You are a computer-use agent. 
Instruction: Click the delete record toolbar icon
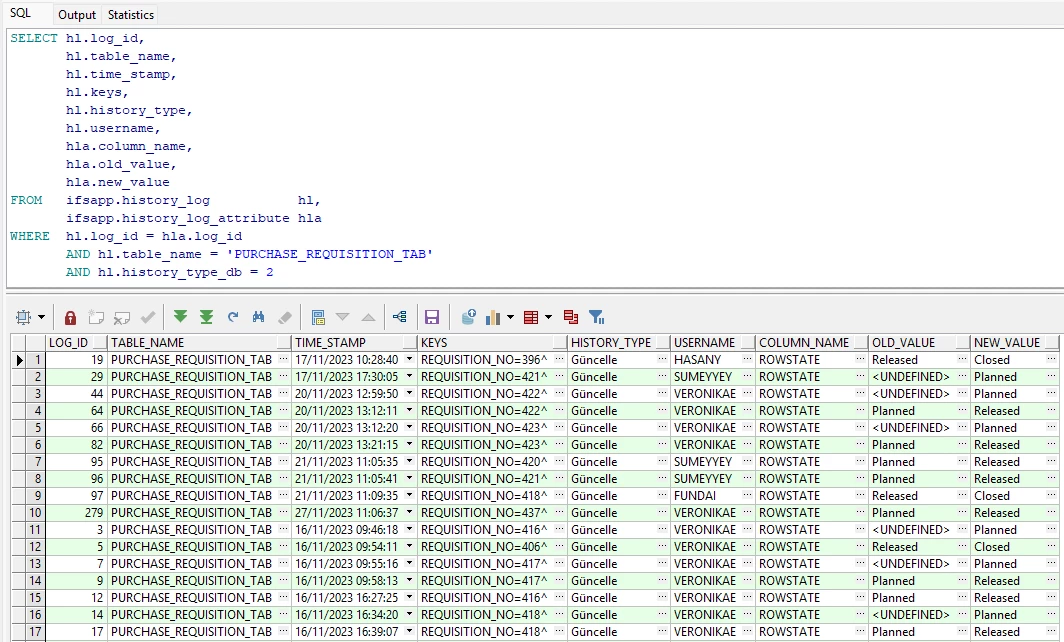(122, 318)
